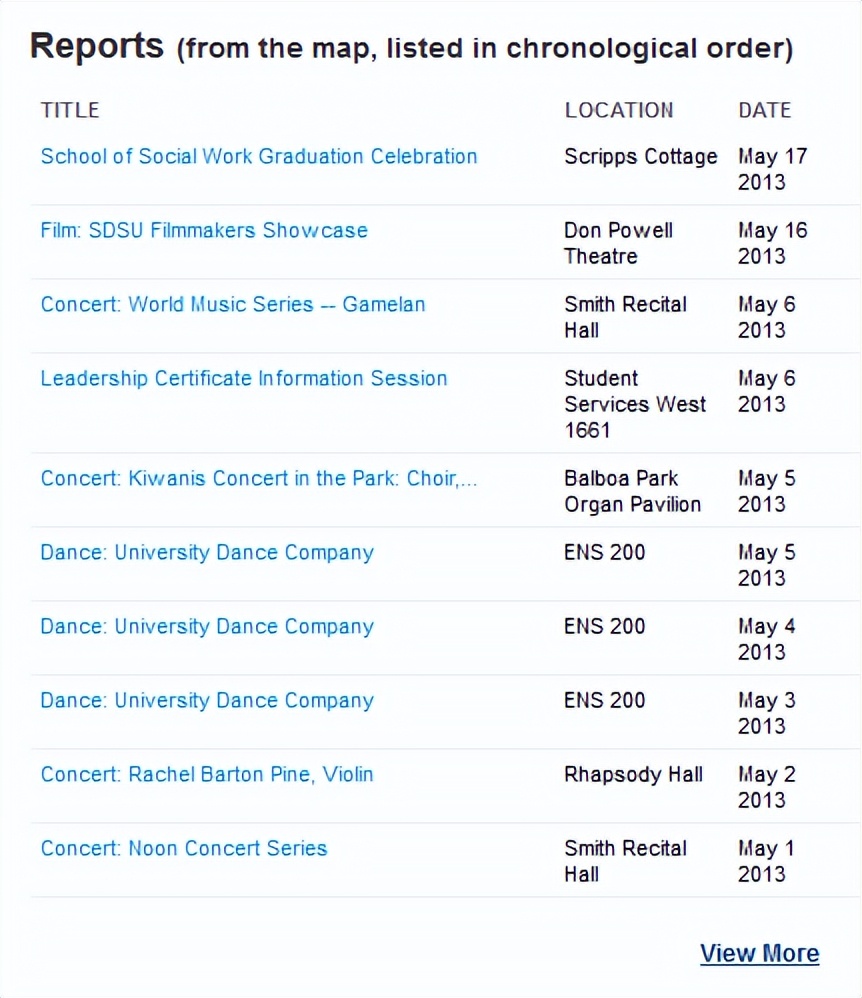Click the DATE column header
The height and width of the screenshot is (998, 862).
765,110
